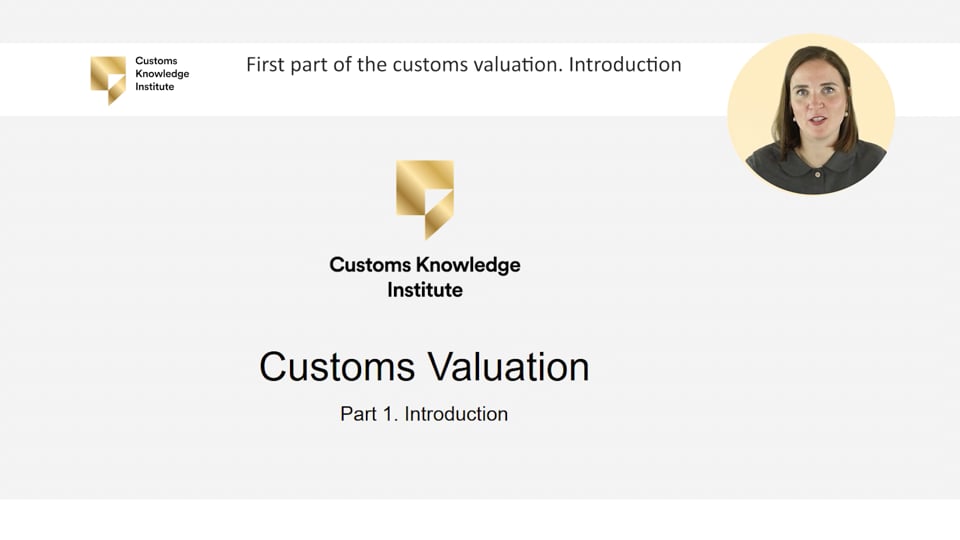Image resolution: width=960 pixels, height=540 pixels.
Task: Click the word 'Institute' beside the small header logo
Action: [x=155, y=86]
